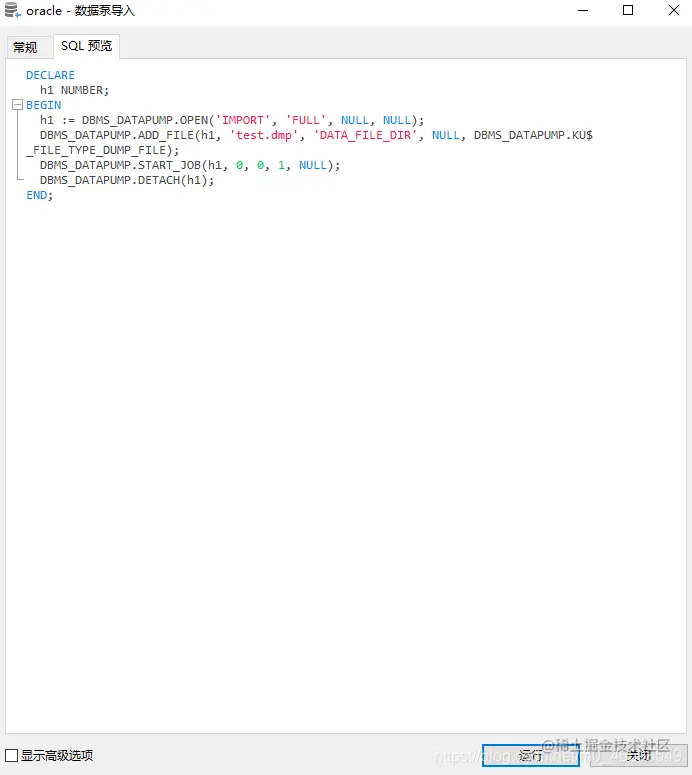Viewport: 692px width, 775px height.
Task: Click the 'IMPORT' string literal
Action: point(243,120)
